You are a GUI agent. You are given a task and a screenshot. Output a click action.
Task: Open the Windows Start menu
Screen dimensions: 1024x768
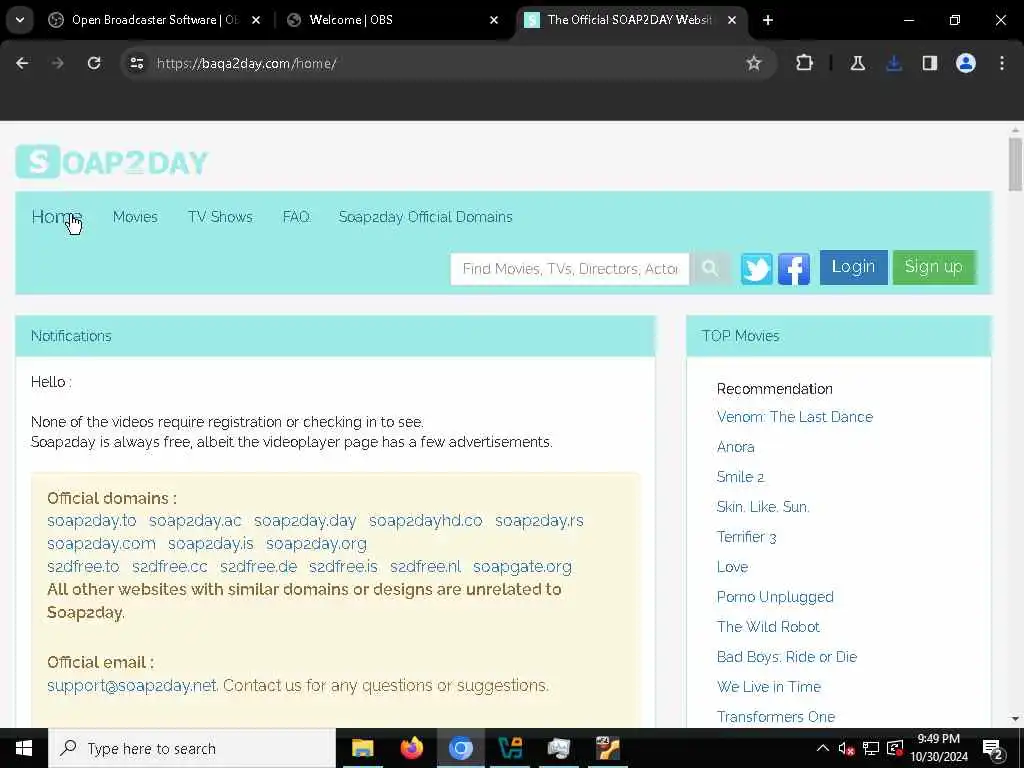click(24, 748)
